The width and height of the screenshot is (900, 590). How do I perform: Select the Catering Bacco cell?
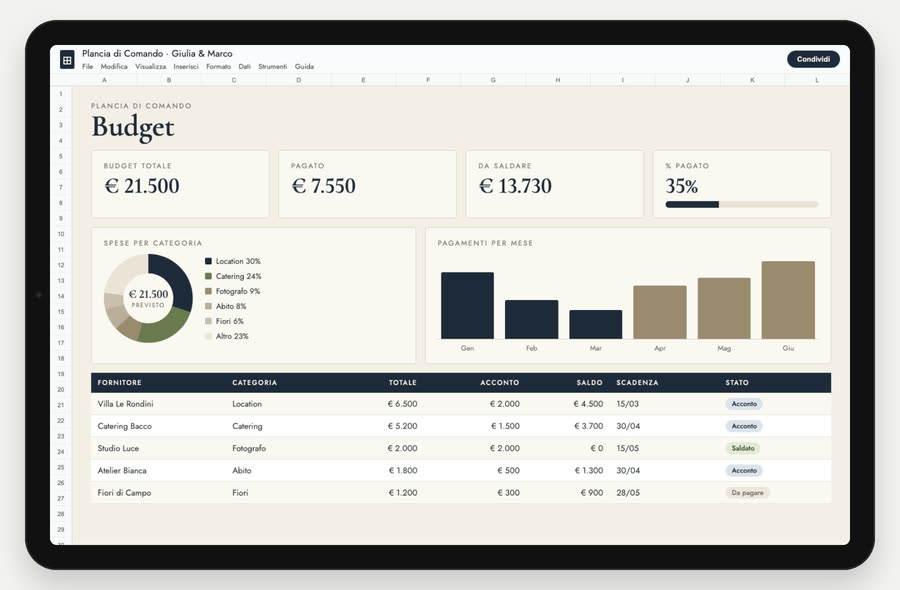tap(125, 426)
